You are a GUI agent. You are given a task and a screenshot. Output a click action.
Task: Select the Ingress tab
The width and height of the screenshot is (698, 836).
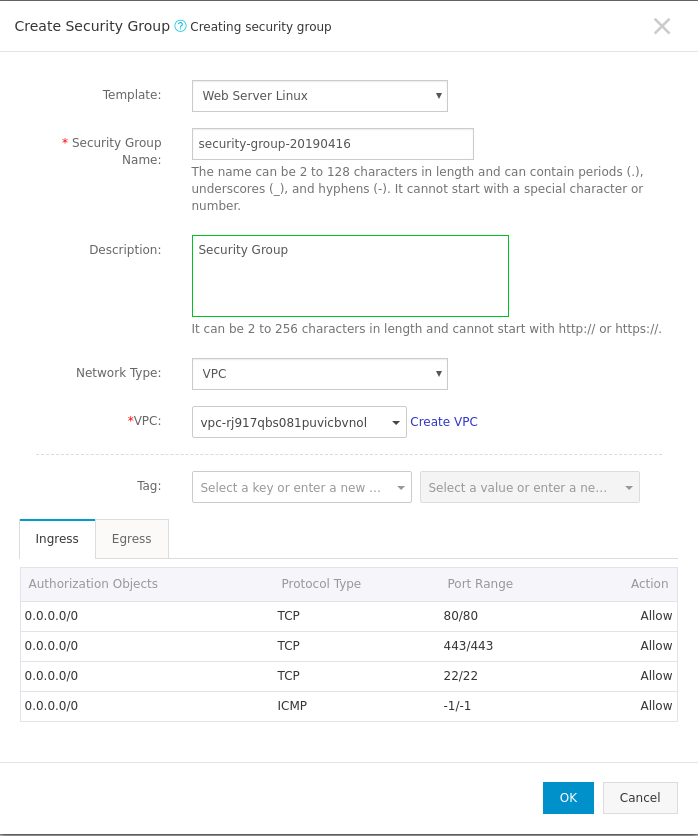[56, 538]
